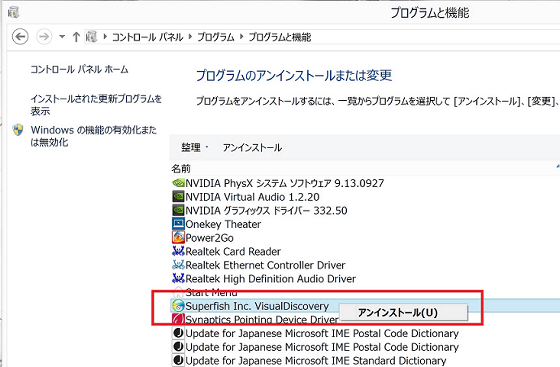560x367 pixels.
Task: Expand chevron before コントロール パネル breadcrumb
Action: [105, 36]
